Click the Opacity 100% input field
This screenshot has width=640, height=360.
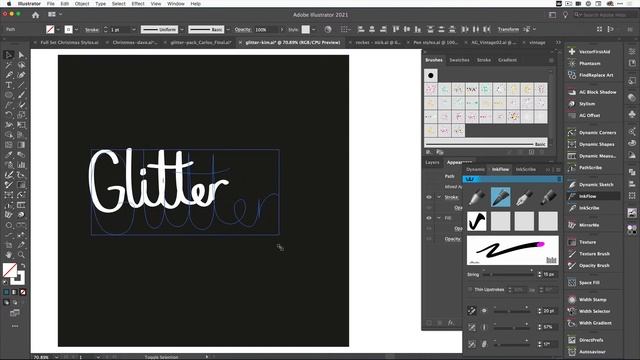pos(266,29)
